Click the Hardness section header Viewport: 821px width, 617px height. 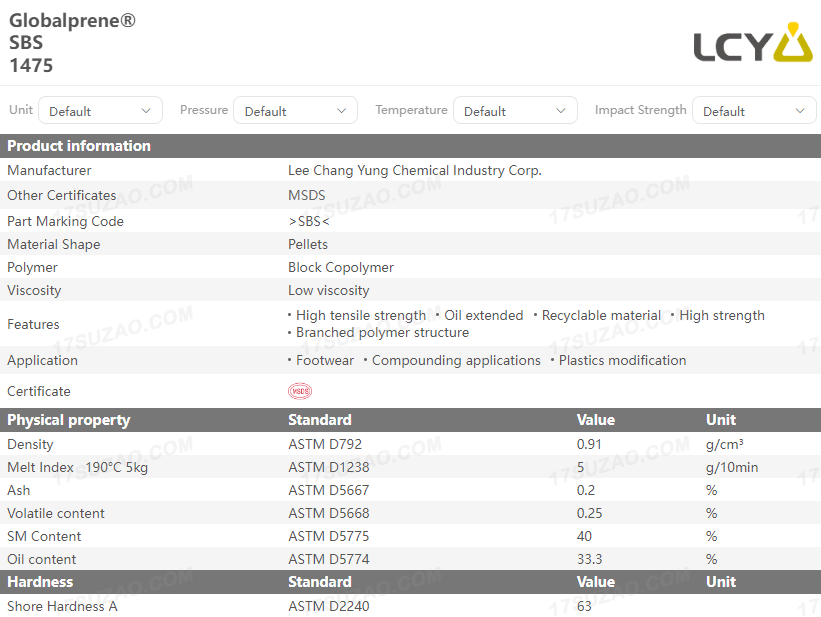point(40,582)
